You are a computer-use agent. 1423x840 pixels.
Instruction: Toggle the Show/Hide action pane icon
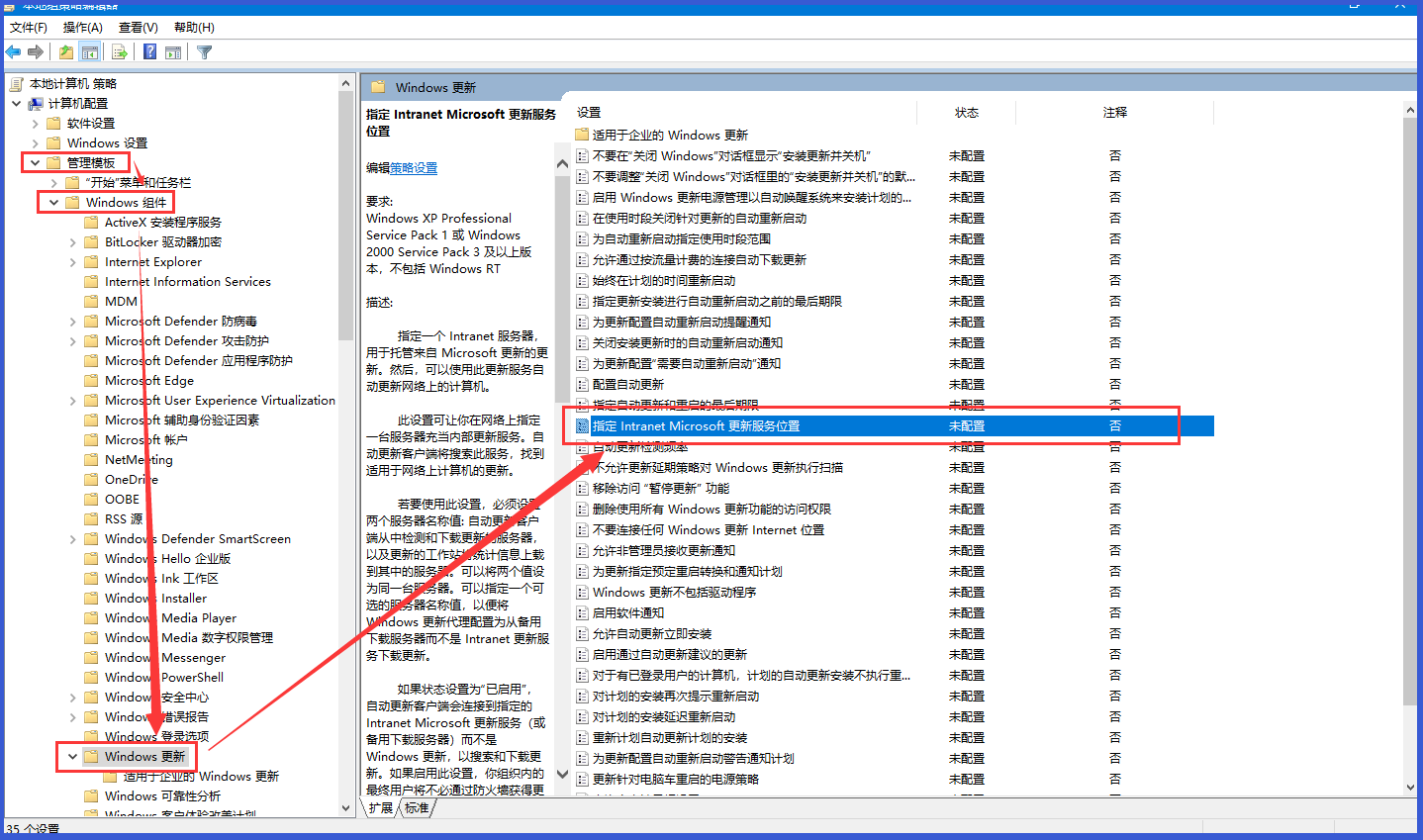[173, 52]
